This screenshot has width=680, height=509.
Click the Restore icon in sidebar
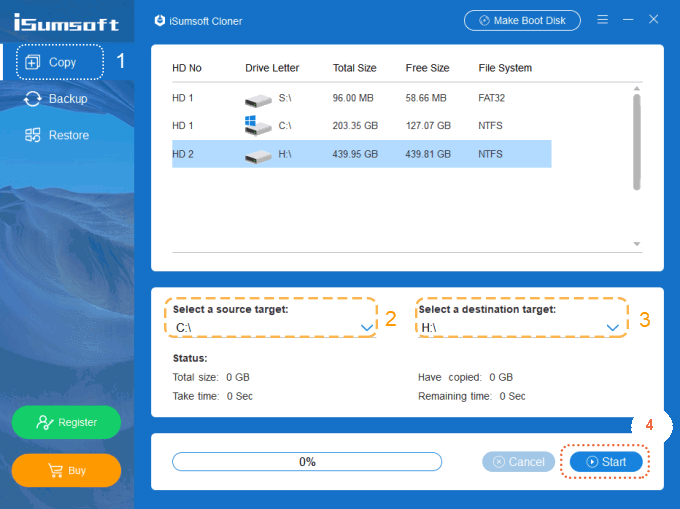click(33, 135)
